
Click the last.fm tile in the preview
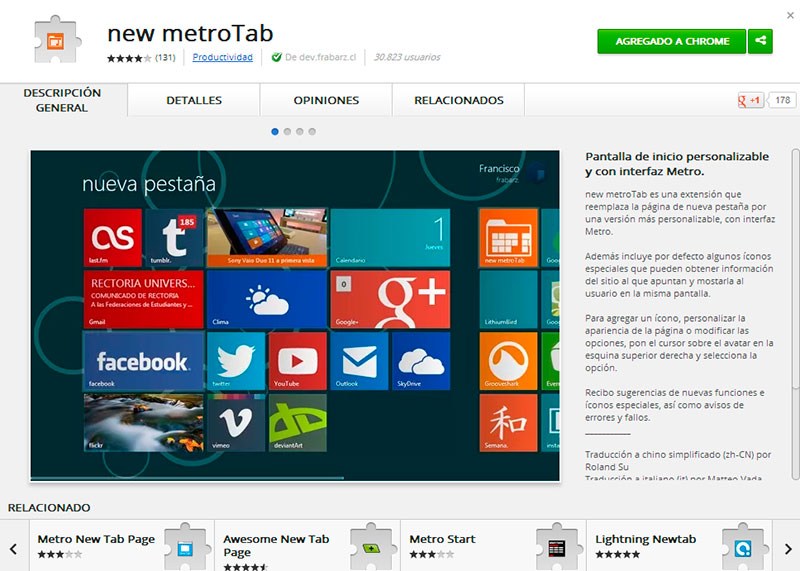[x=113, y=237]
